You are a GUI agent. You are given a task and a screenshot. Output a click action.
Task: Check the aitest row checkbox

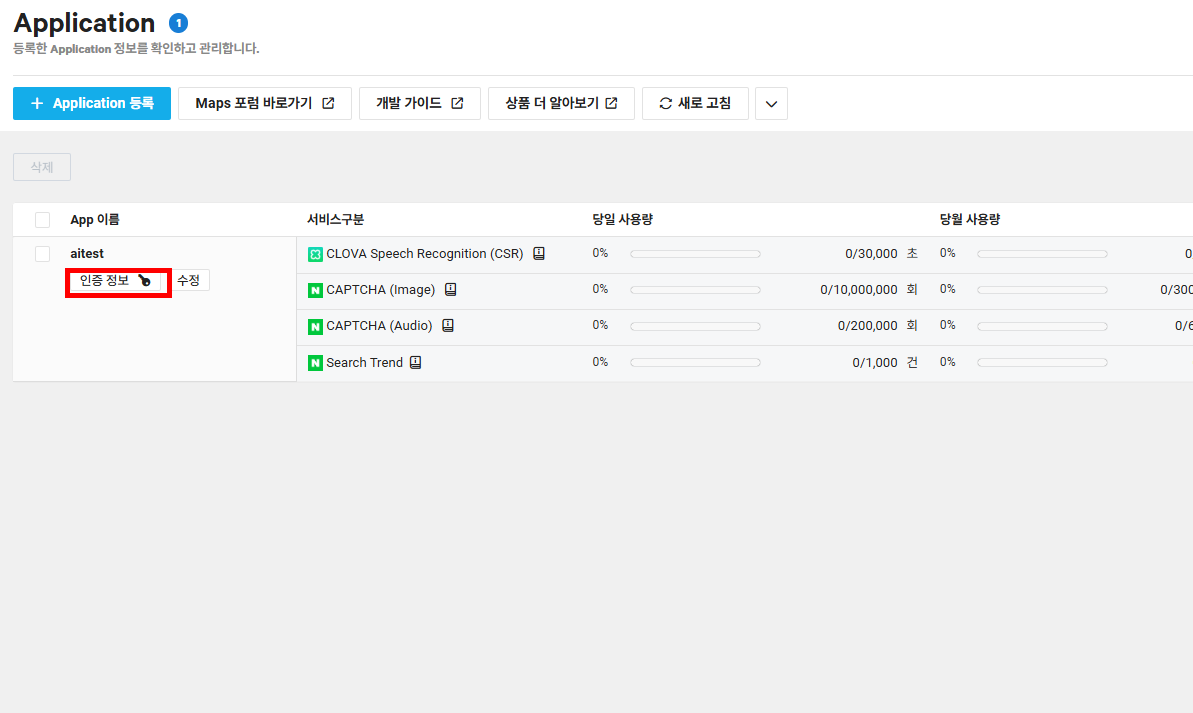[x=43, y=254]
